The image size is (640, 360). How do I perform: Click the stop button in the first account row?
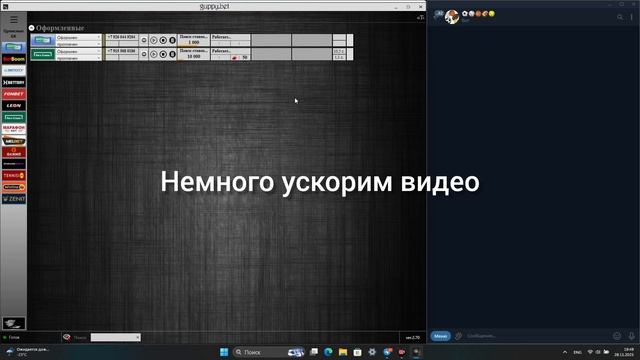click(x=163, y=40)
